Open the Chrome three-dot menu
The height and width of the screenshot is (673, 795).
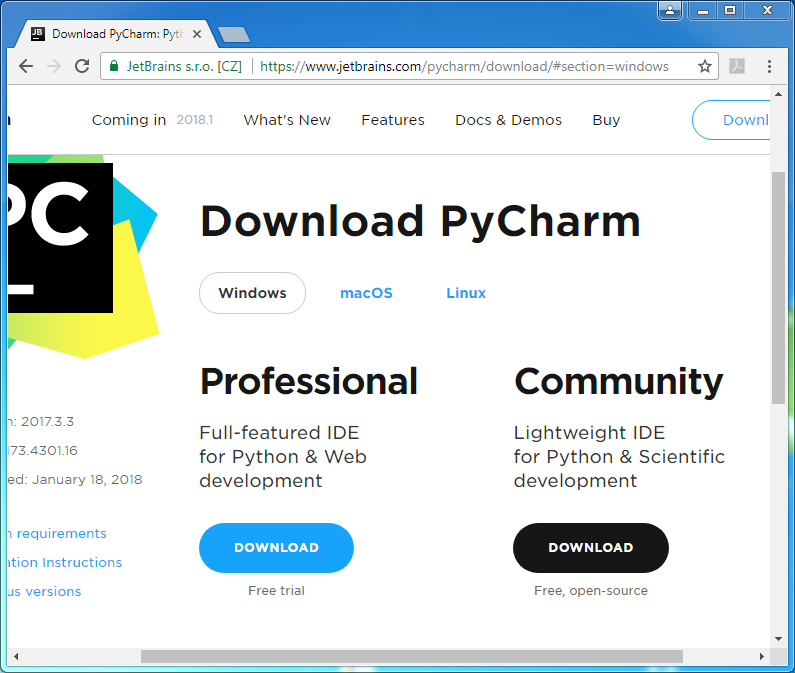click(769, 66)
